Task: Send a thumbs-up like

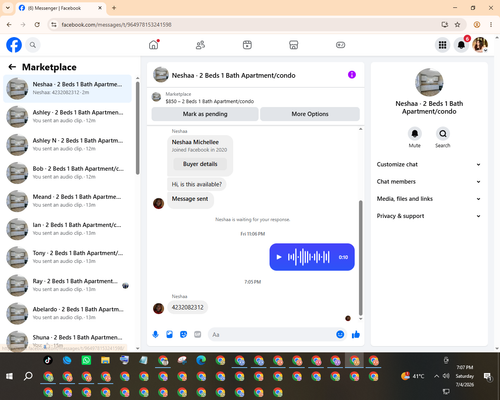Action: click(x=356, y=334)
